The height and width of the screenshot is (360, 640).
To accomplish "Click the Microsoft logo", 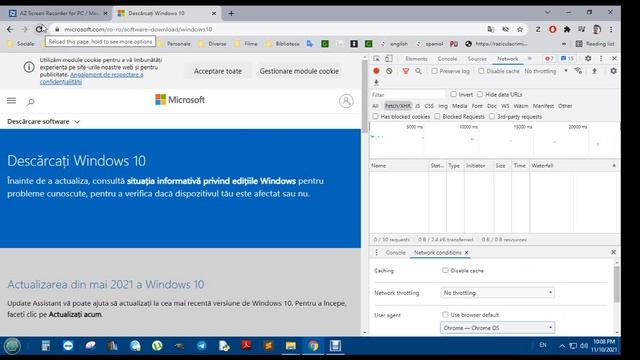I will [180, 100].
